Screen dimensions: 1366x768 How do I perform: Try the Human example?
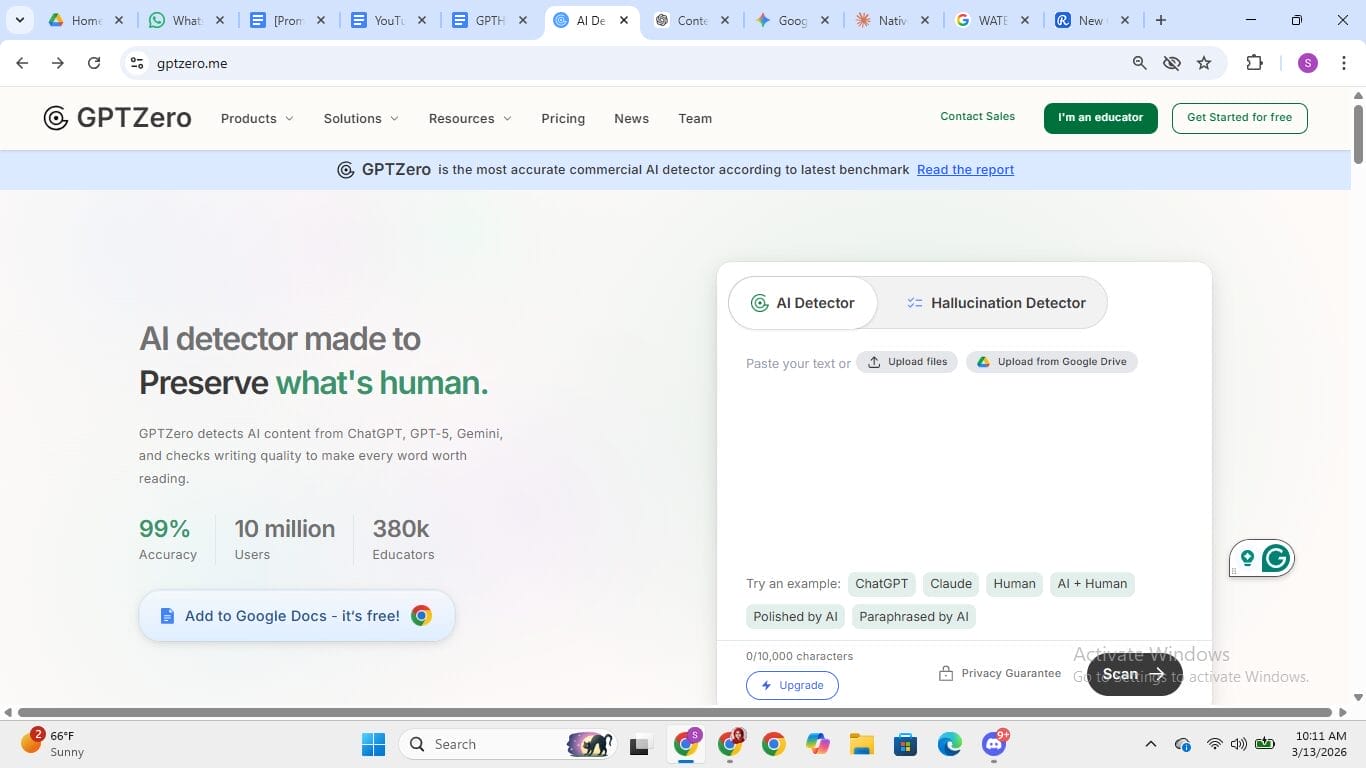click(1014, 584)
